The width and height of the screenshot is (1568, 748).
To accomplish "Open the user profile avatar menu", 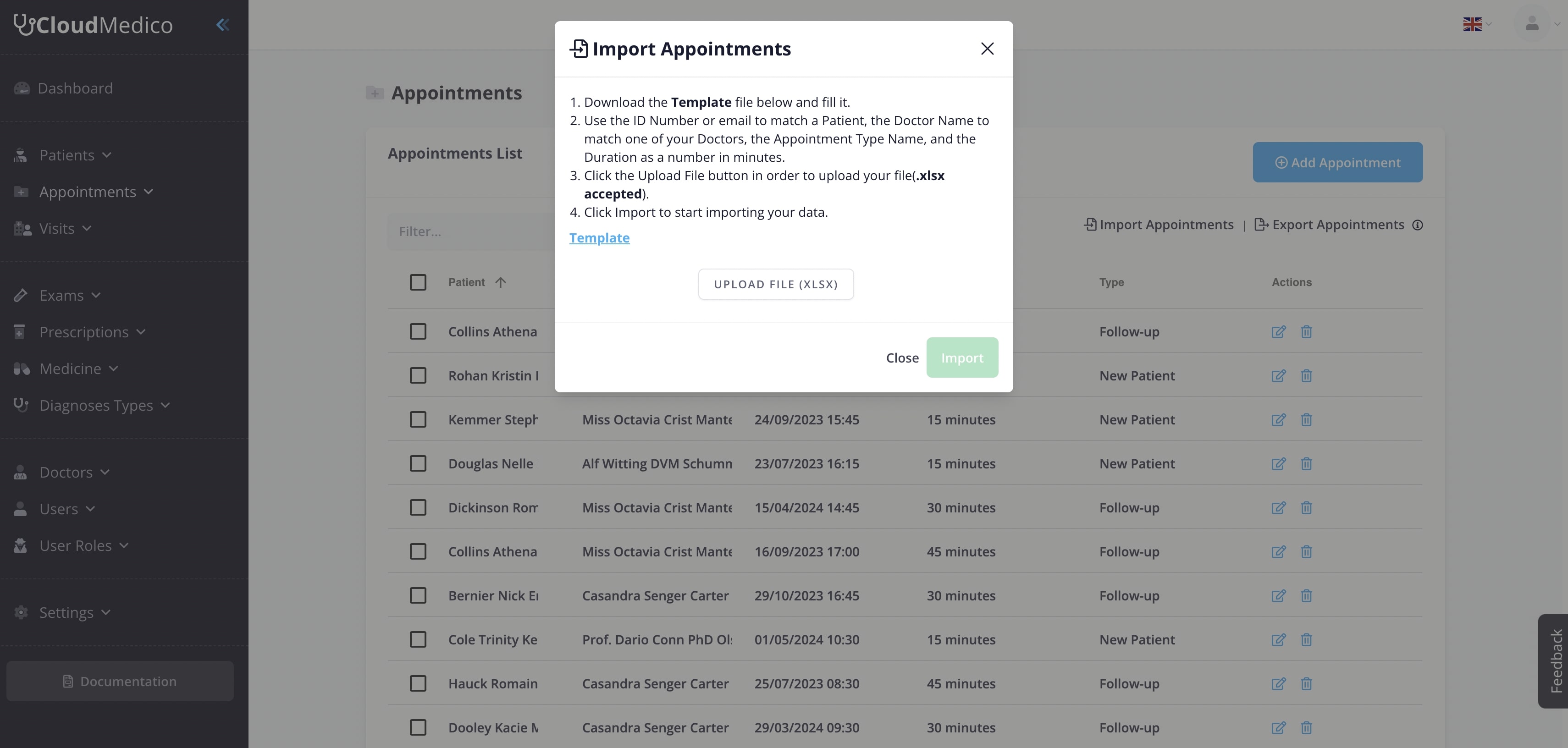I will 1532,24.
